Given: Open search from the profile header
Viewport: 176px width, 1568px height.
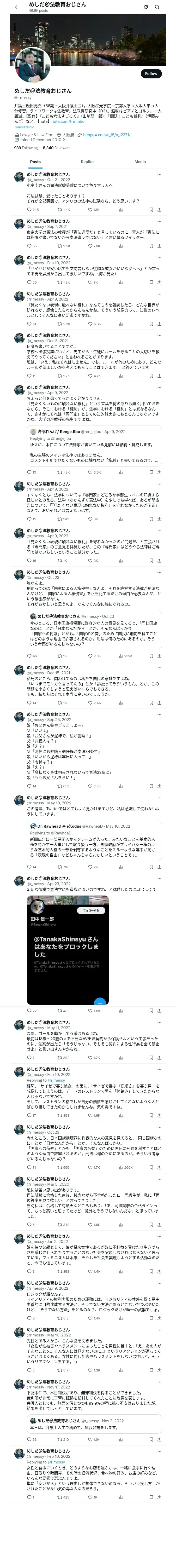Looking at the screenshot, I should point(157,7).
